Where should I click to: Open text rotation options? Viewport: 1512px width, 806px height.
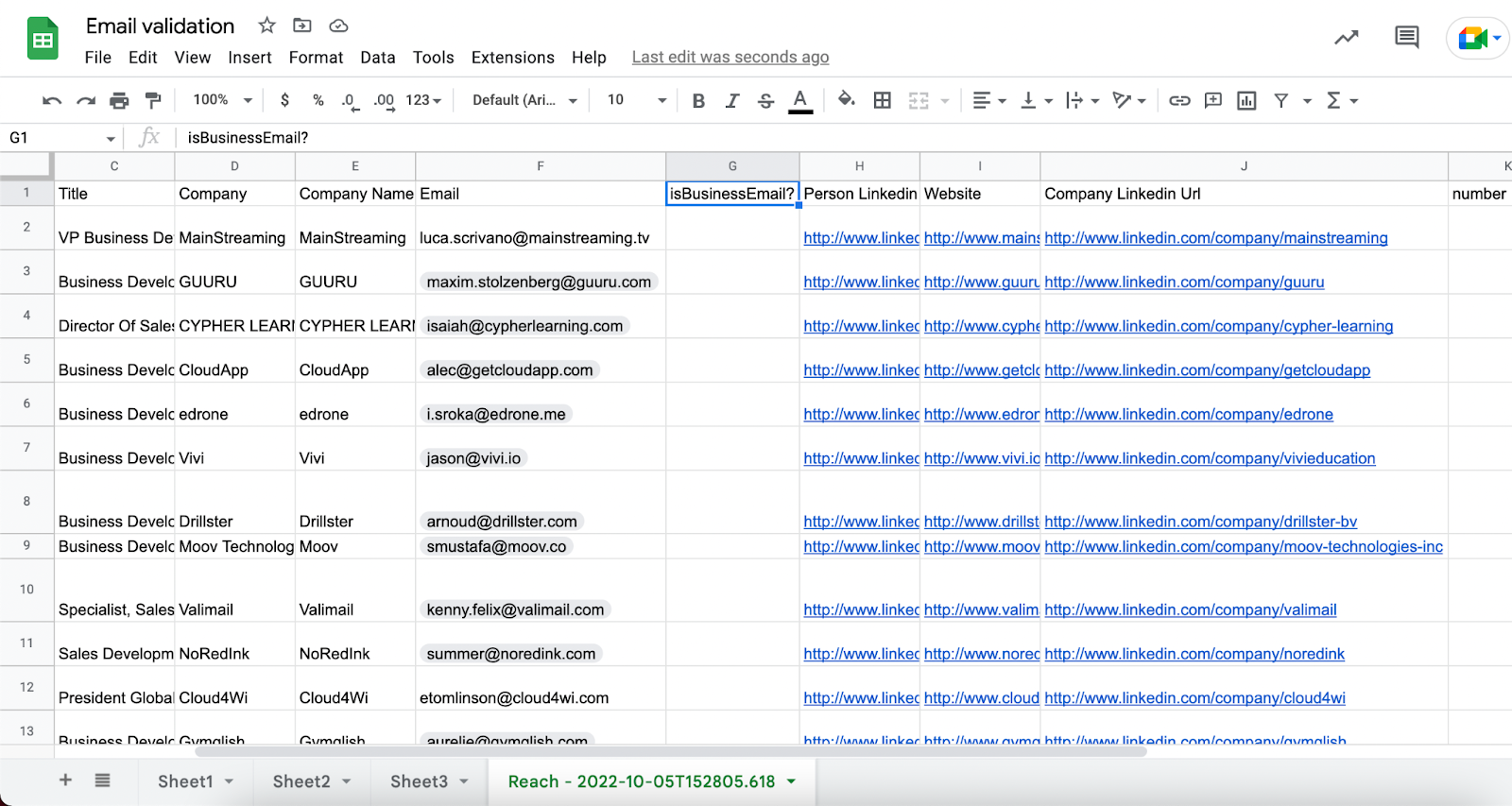click(x=1129, y=100)
